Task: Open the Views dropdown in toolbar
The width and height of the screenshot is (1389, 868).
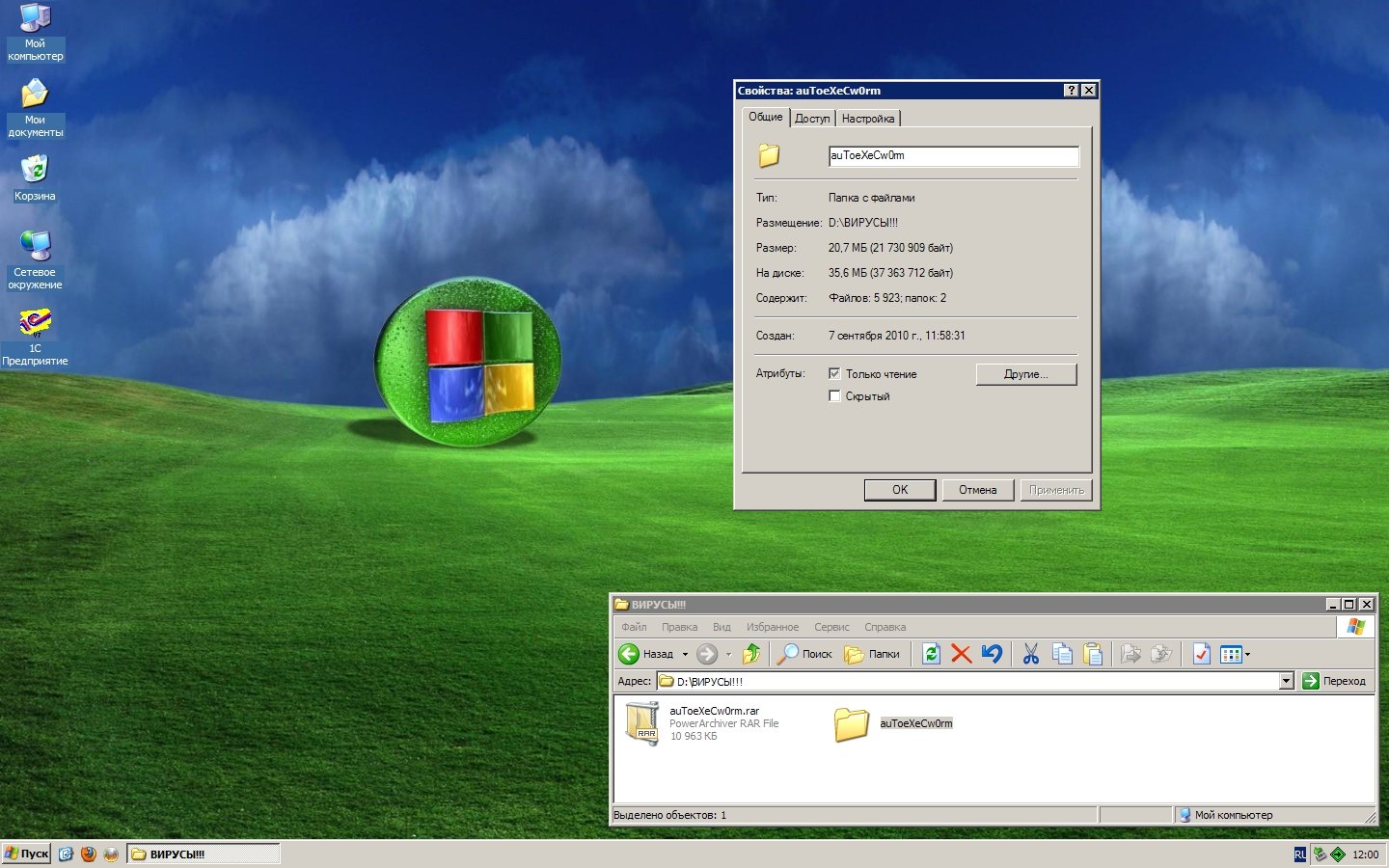Action: pyautogui.click(x=1235, y=654)
